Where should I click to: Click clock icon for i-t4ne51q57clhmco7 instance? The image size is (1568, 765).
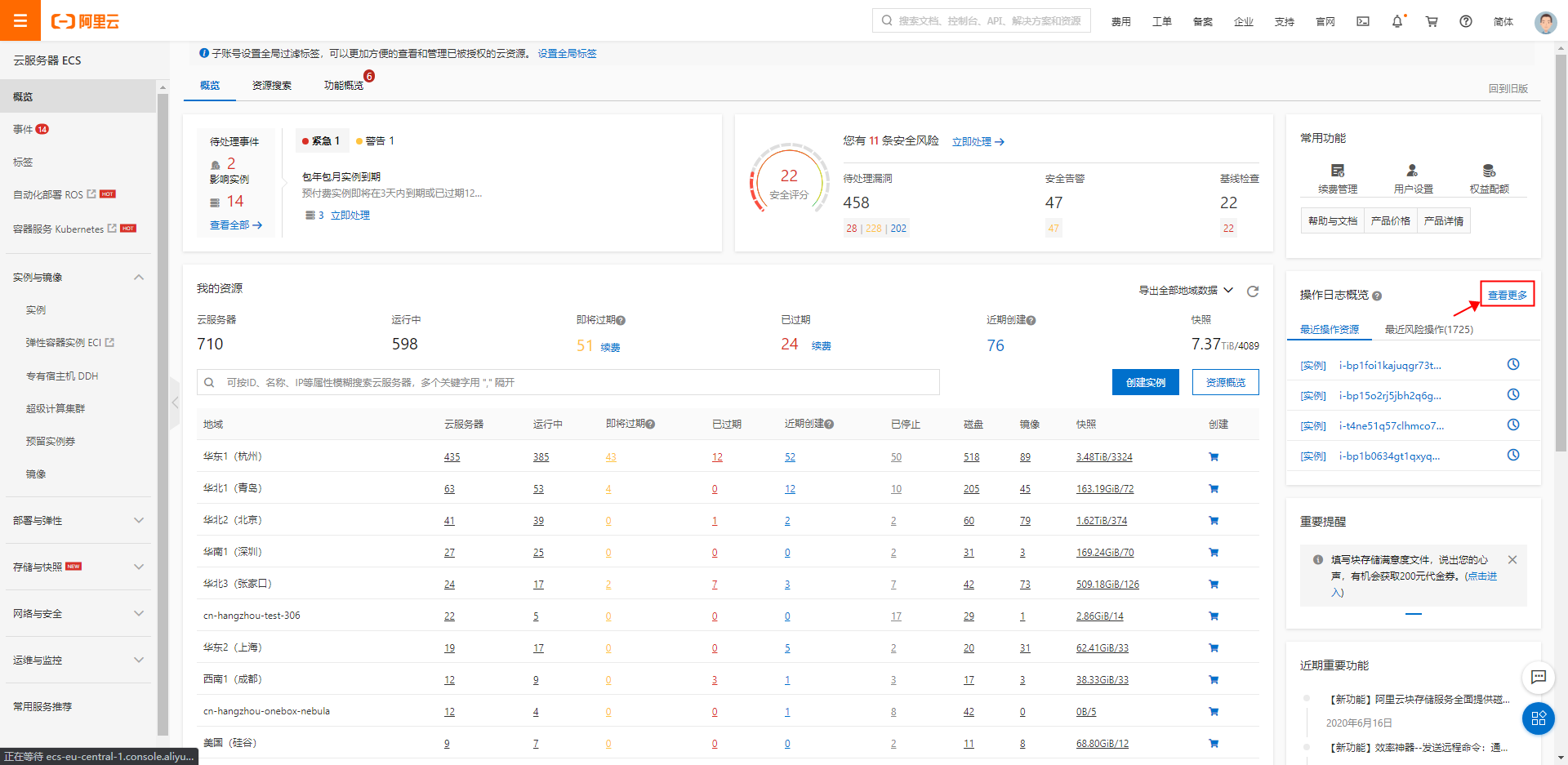[x=1513, y=425]
